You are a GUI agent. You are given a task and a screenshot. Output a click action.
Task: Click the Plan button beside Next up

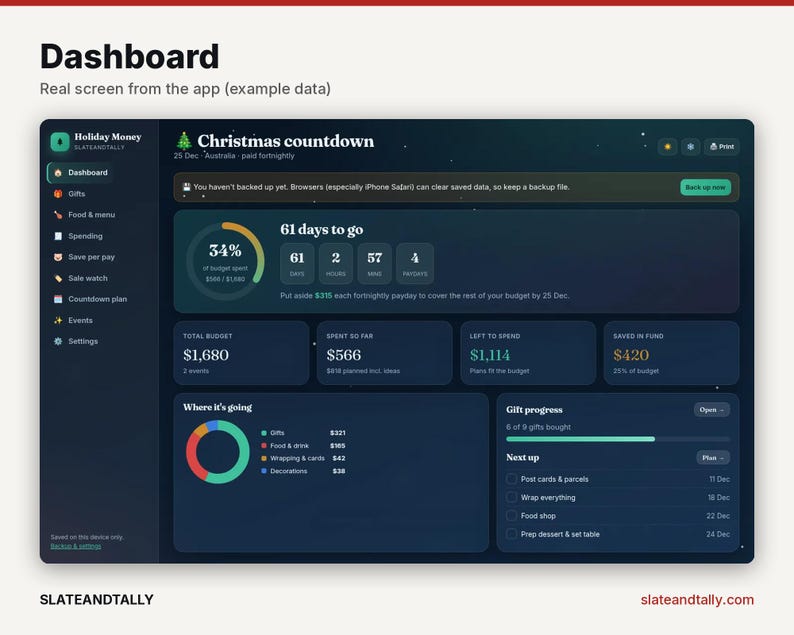[713, 458]
